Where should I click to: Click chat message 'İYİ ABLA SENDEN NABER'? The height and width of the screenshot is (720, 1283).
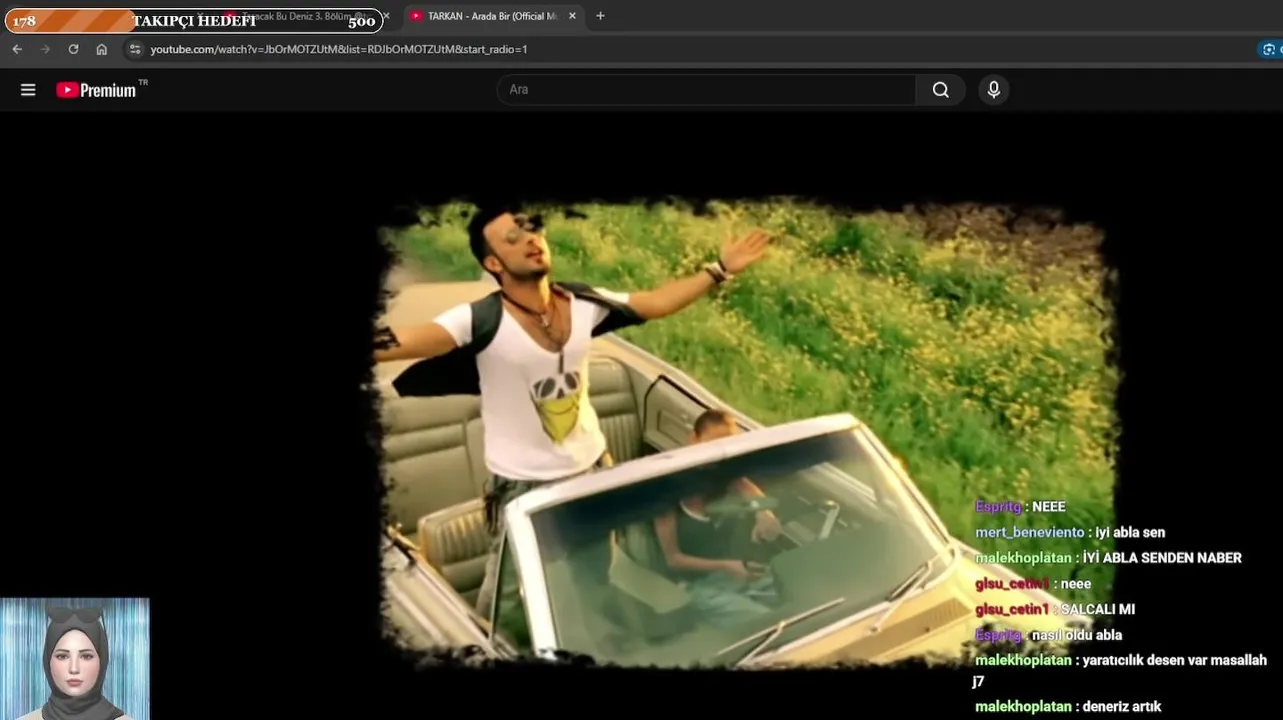click(x=1162, y=558)
